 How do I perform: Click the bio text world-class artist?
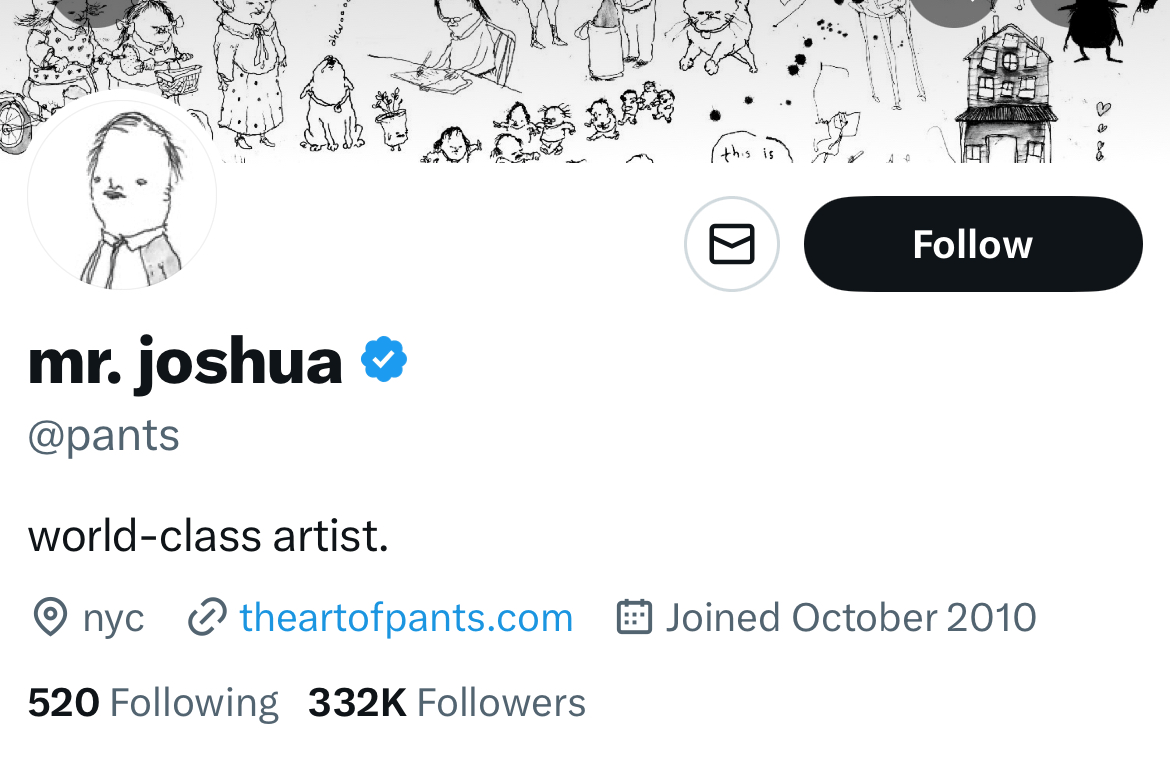[x=208, y=536]
